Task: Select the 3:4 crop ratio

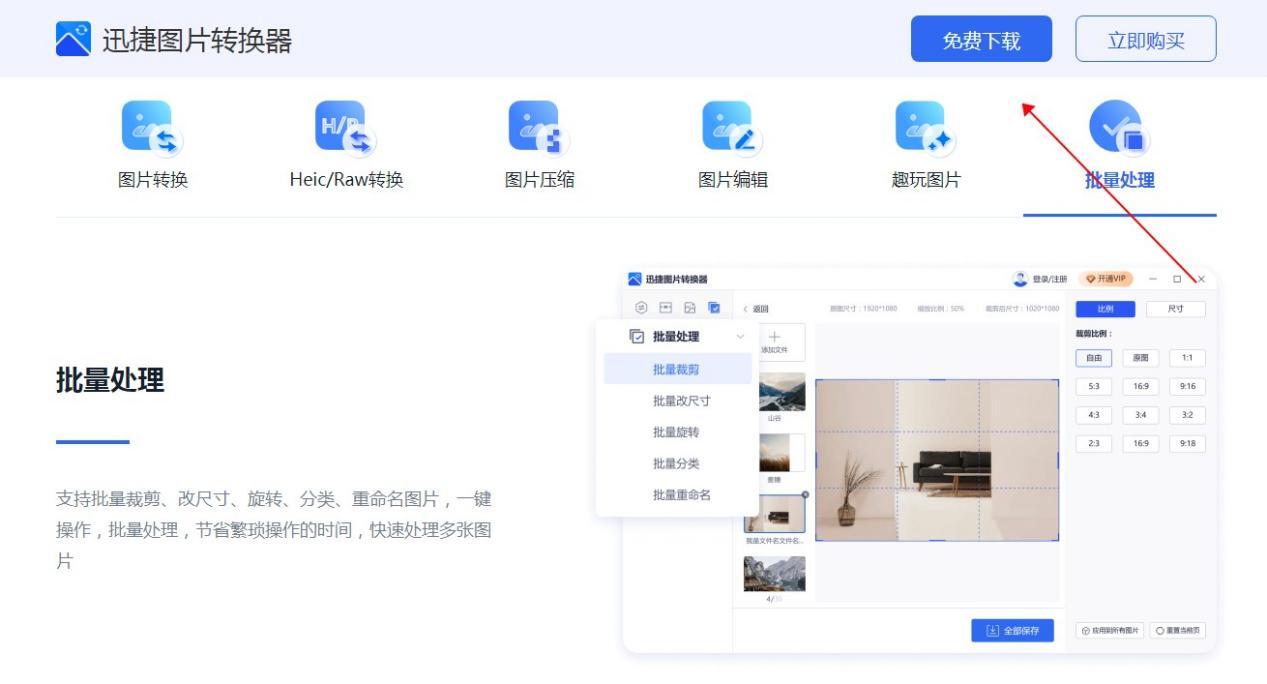Action: (x=1141, y=415)
